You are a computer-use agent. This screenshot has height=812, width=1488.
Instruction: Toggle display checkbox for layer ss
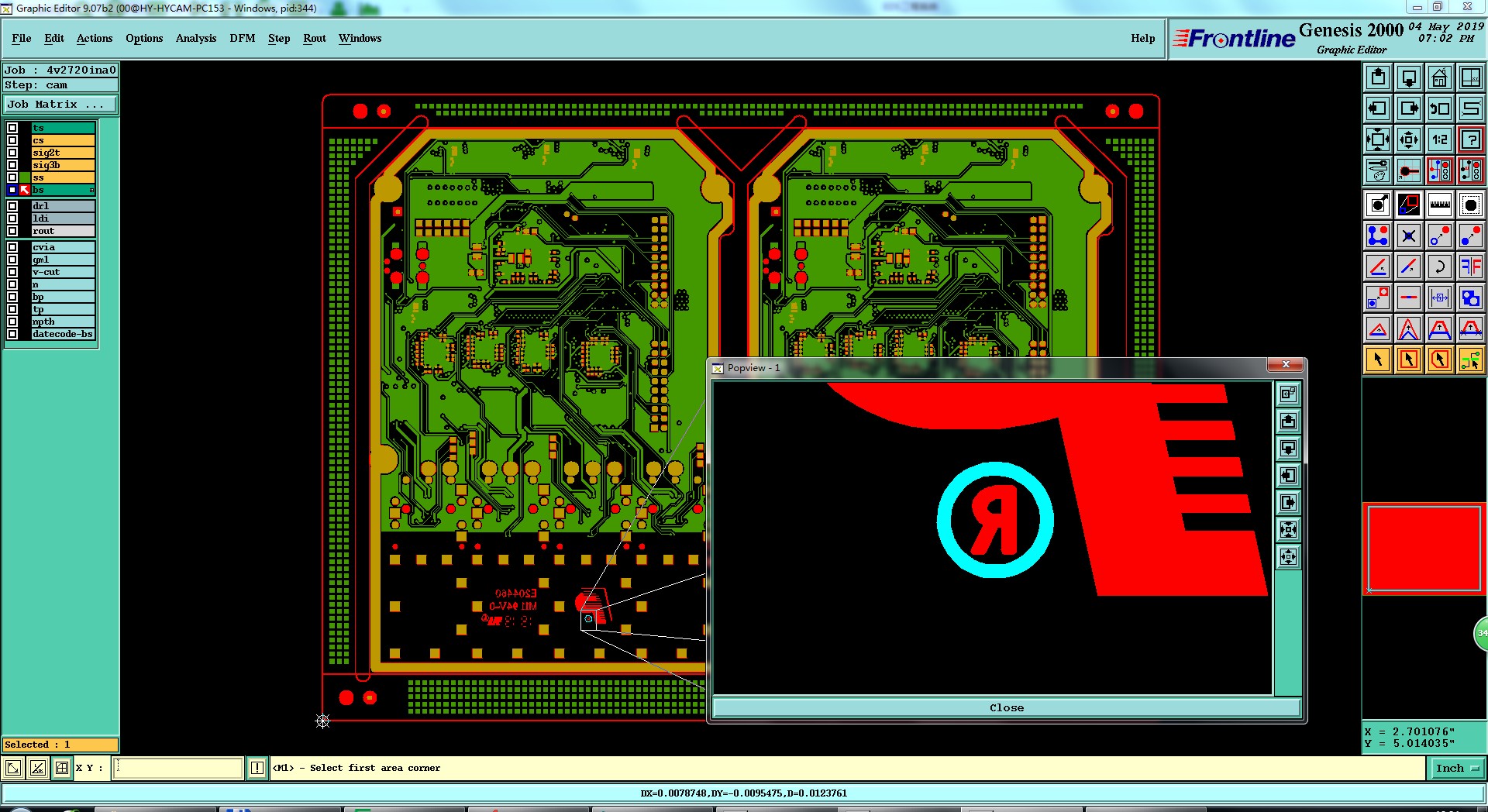(12, 177)
